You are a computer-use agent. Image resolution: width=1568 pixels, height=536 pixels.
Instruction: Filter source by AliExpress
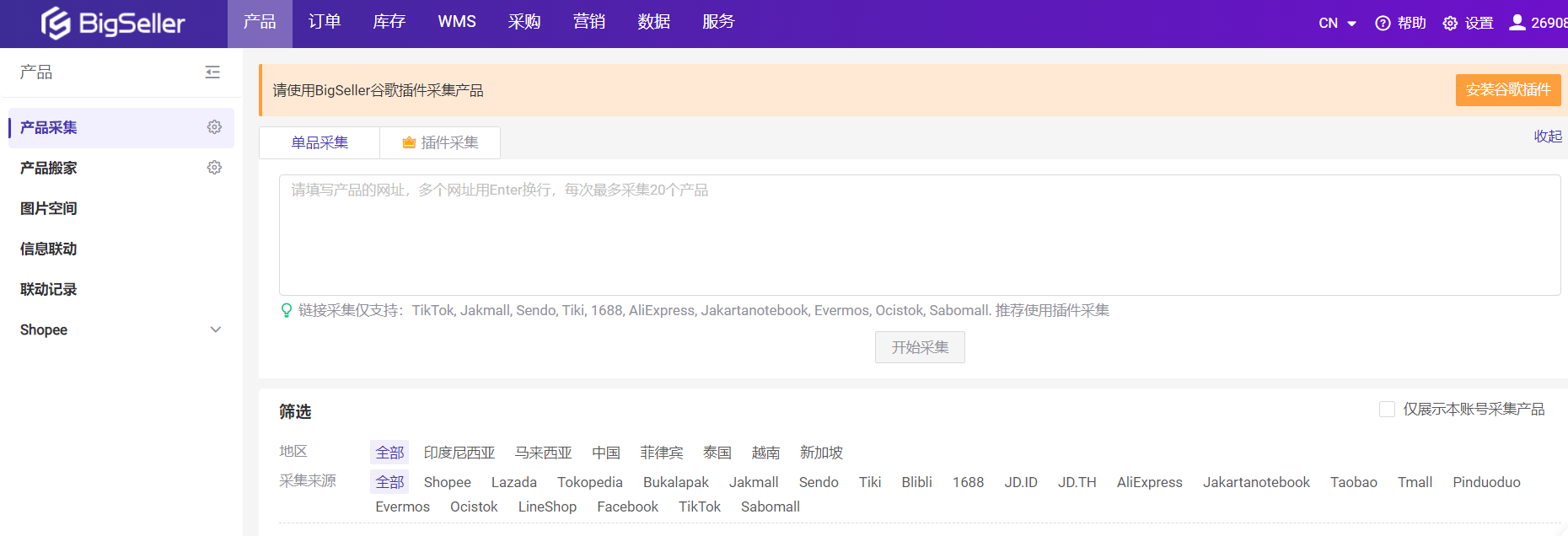(1150, 482)
